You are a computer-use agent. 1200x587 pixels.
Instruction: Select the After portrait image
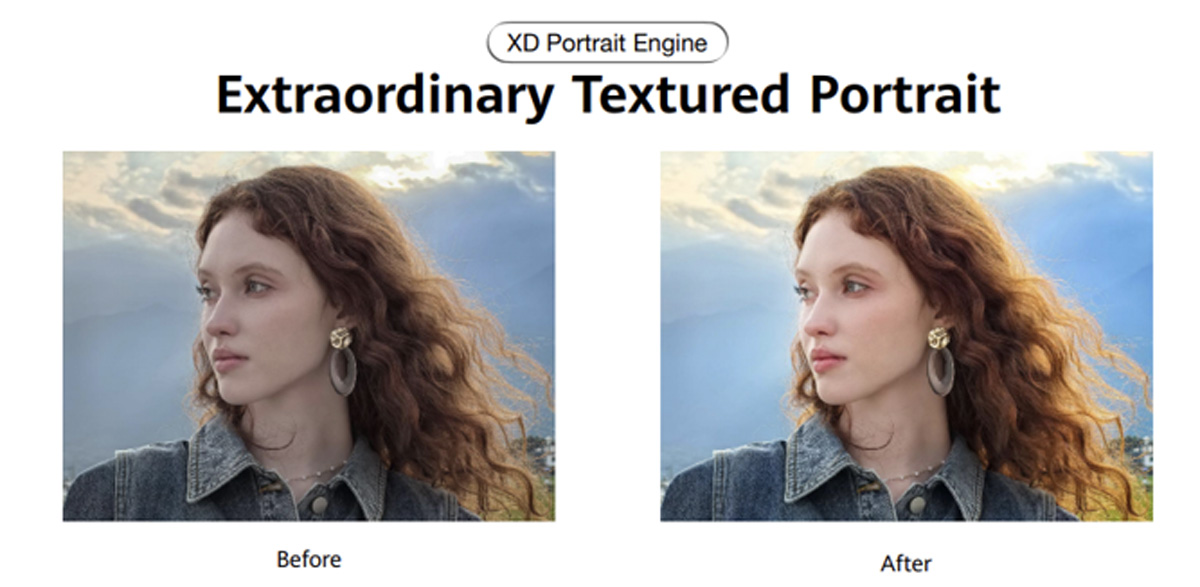[x=906, y=336]
